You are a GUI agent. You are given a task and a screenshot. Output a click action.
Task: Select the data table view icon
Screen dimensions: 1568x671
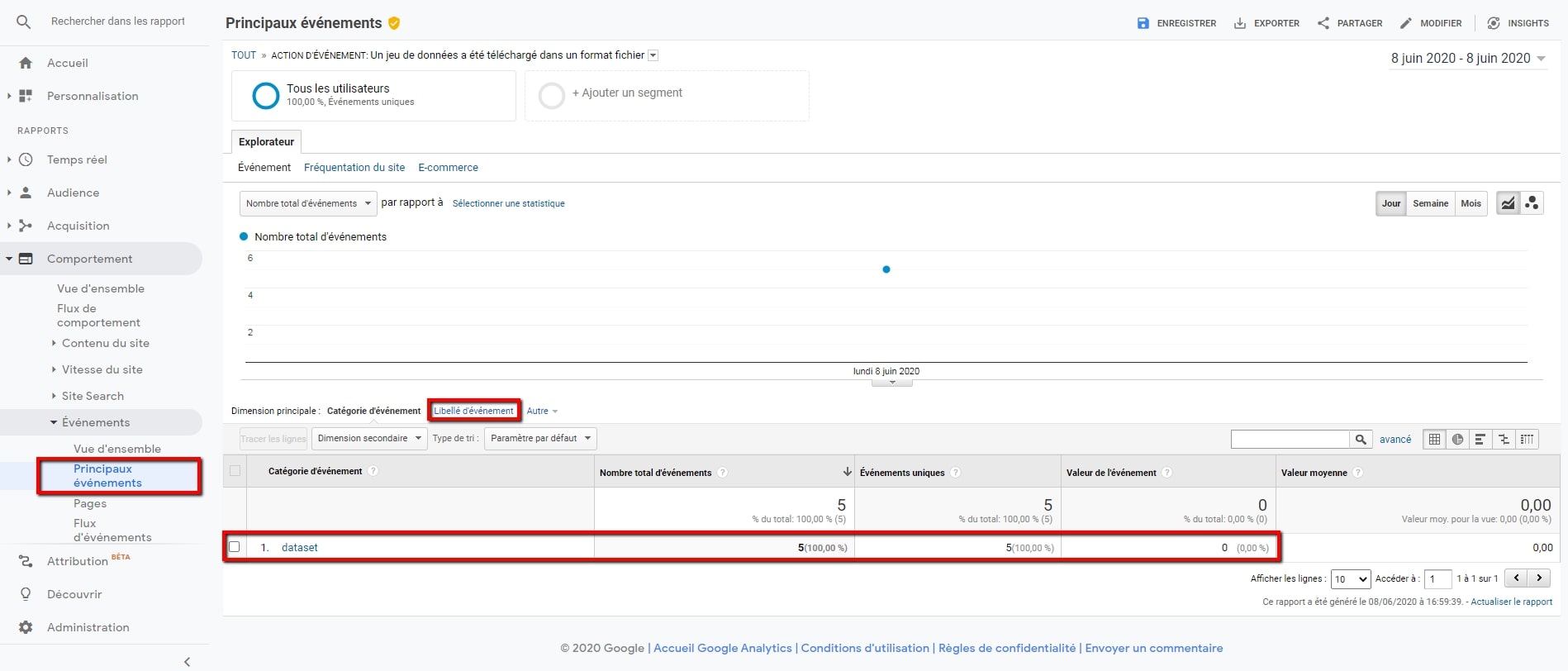point(1435,440)
